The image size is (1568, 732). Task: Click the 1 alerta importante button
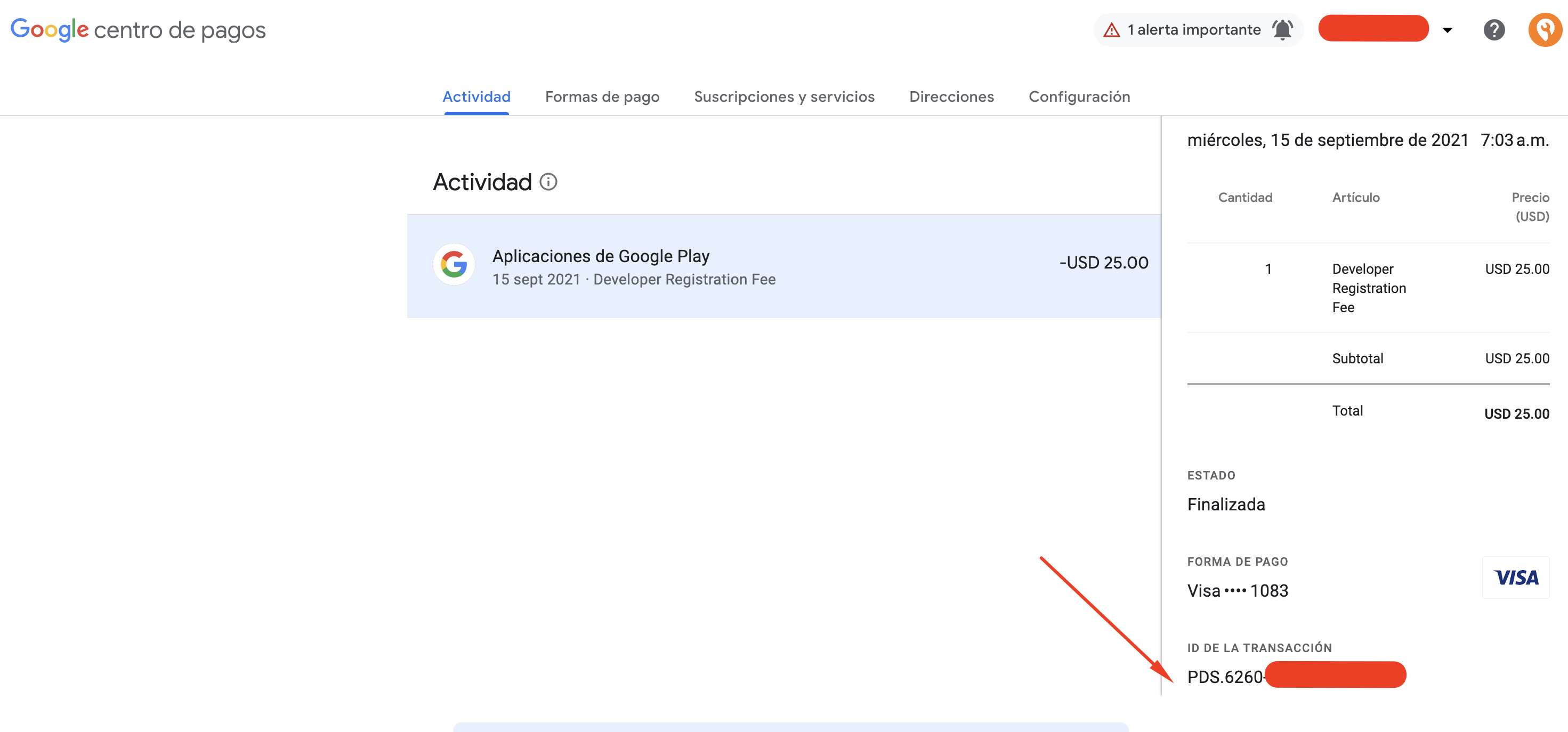(1198, 30)
